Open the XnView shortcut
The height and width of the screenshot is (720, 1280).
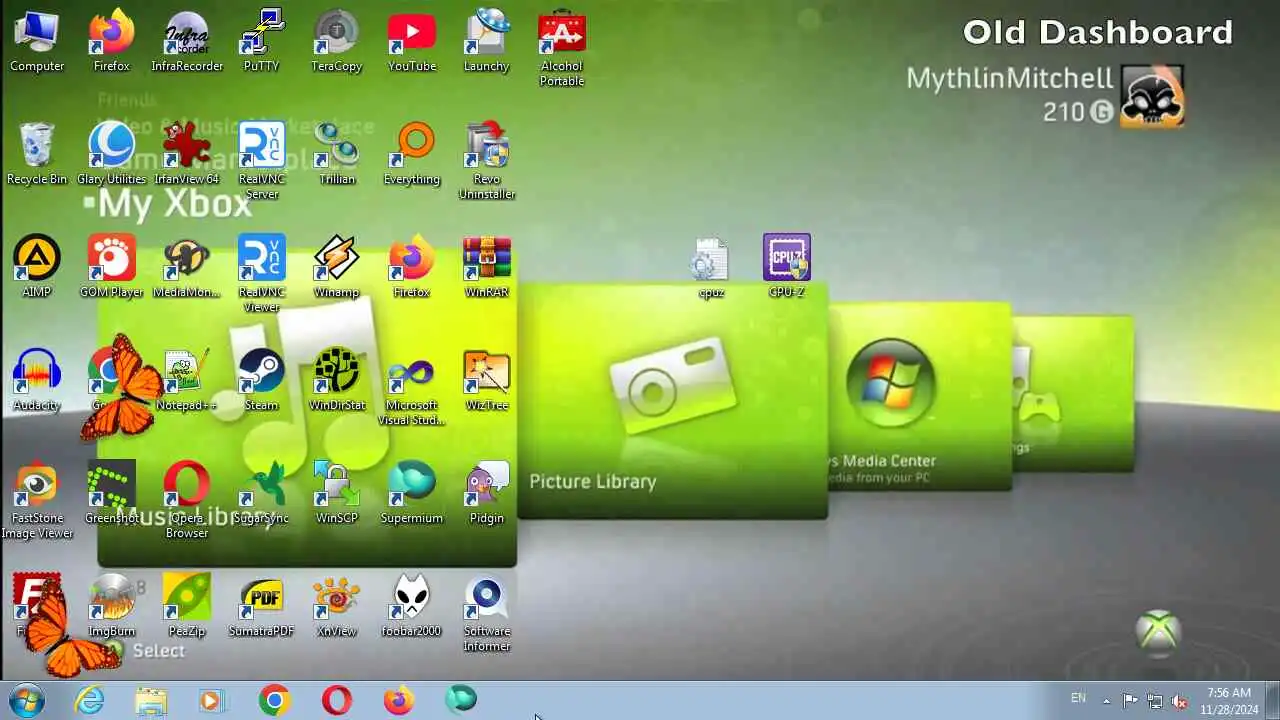[x=337, y=607]
